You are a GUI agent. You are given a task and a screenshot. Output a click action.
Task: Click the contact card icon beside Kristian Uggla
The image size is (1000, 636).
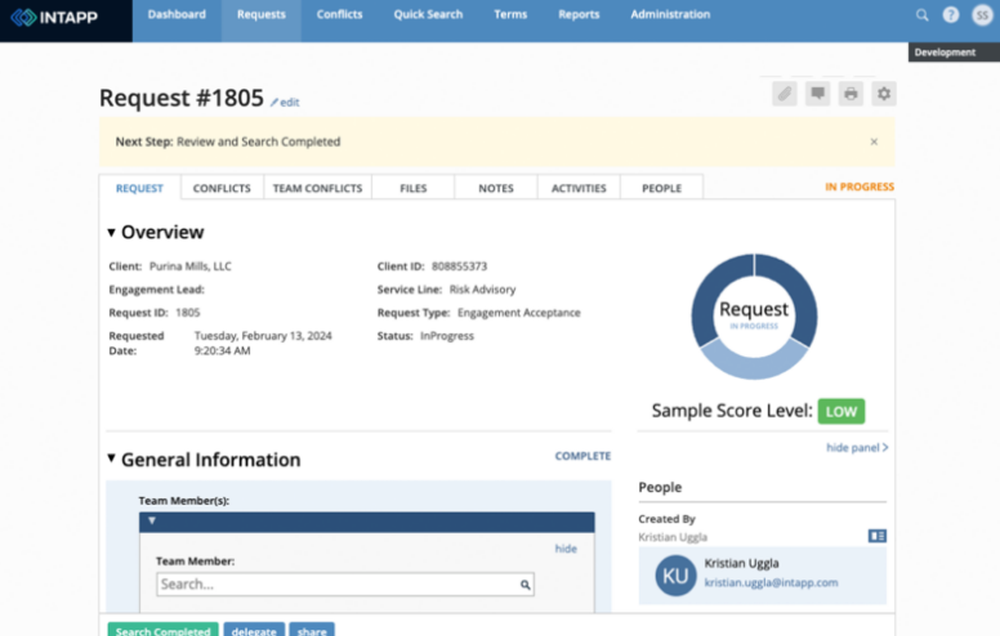pyautogui.click(x=878, y=536)
